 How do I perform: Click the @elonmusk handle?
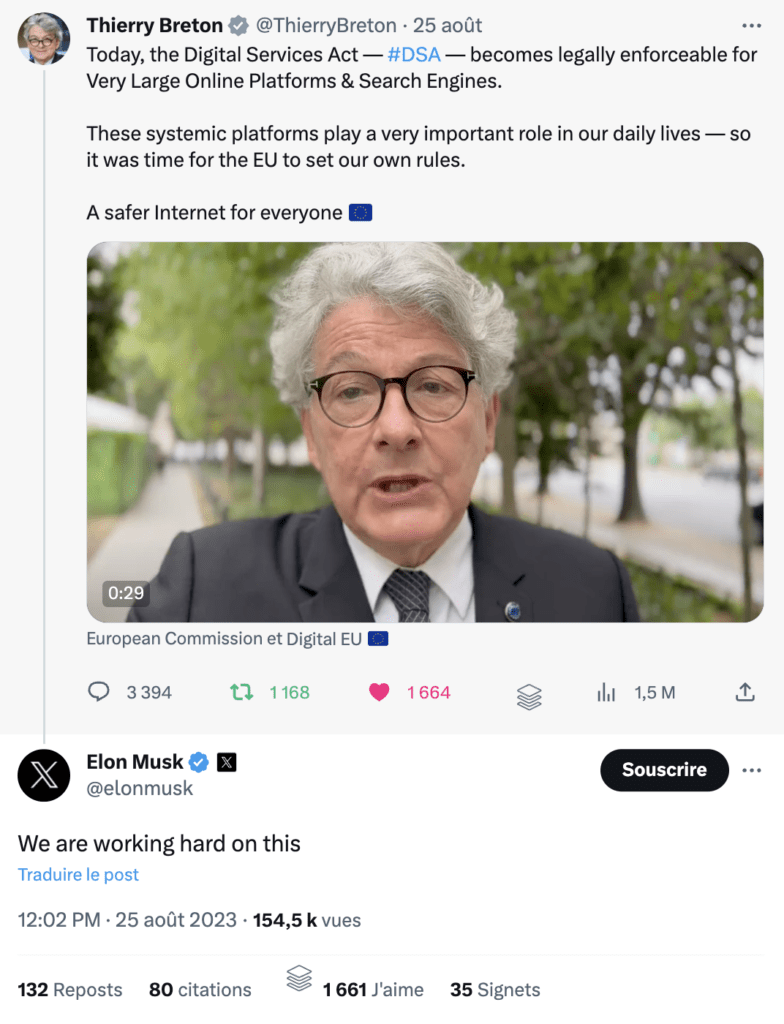point(140,788)
